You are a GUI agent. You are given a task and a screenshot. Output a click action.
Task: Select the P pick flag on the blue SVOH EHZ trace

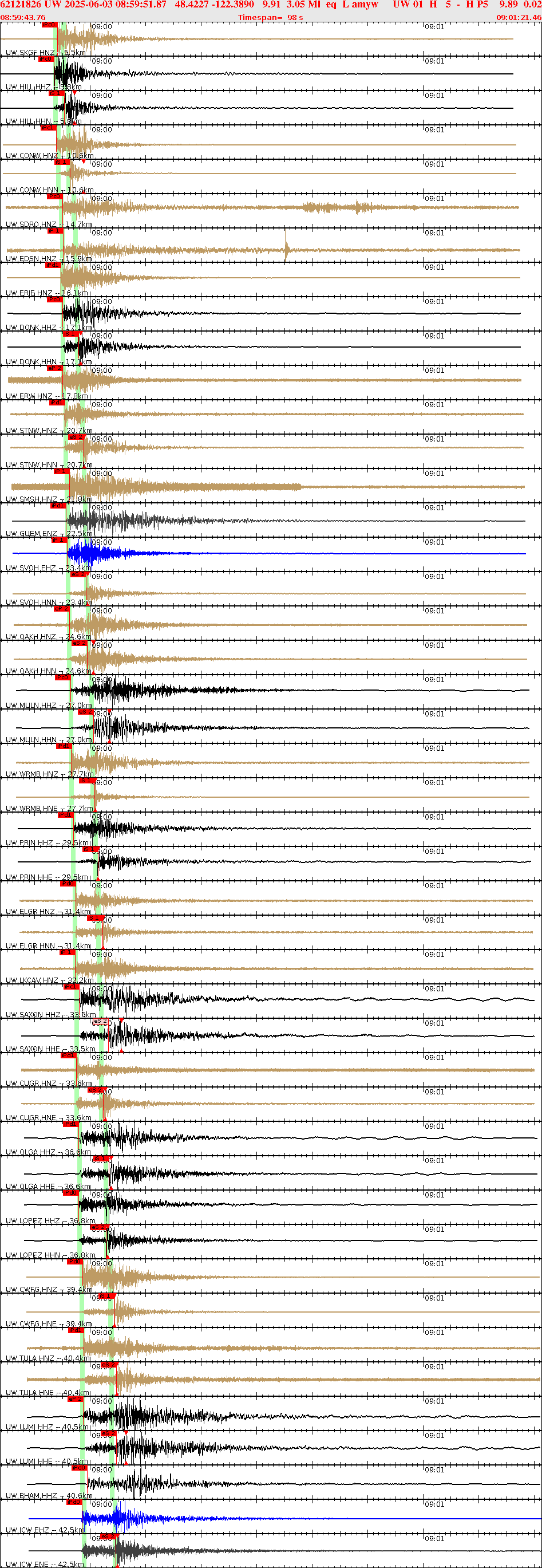[x=58, y=540]
